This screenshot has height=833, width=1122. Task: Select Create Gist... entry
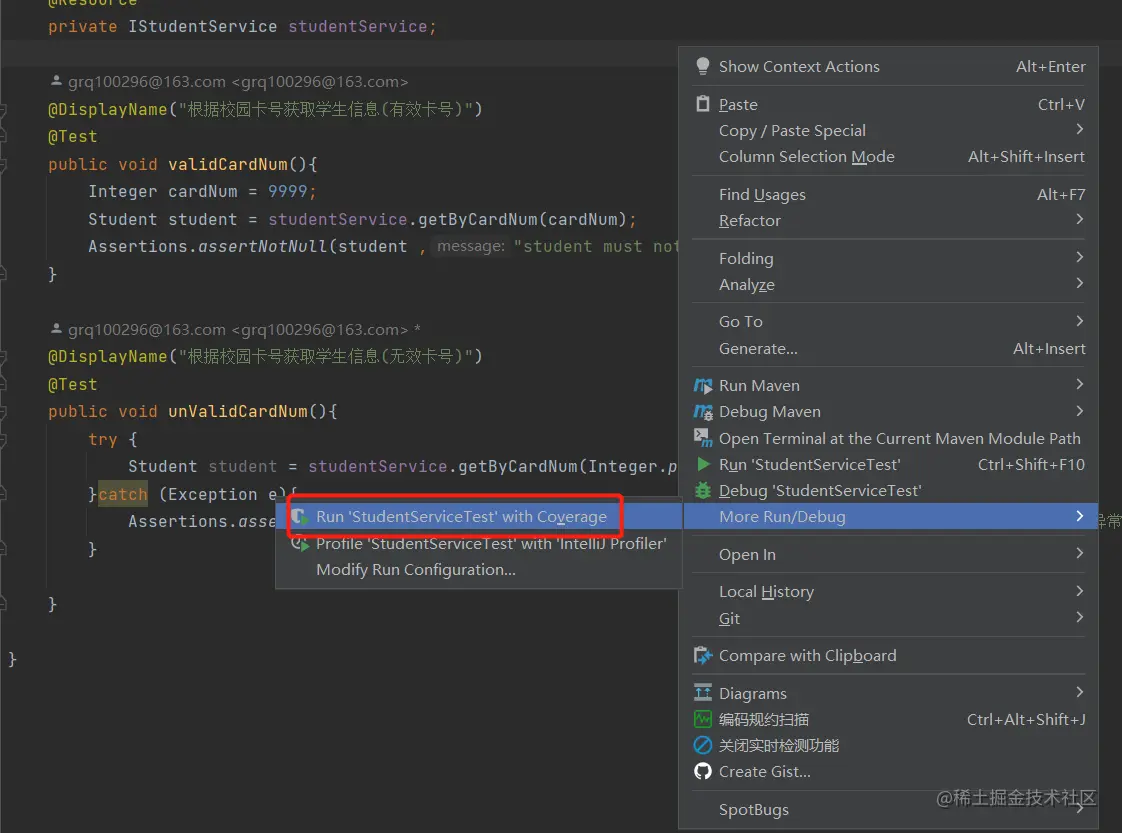point(889,771)
